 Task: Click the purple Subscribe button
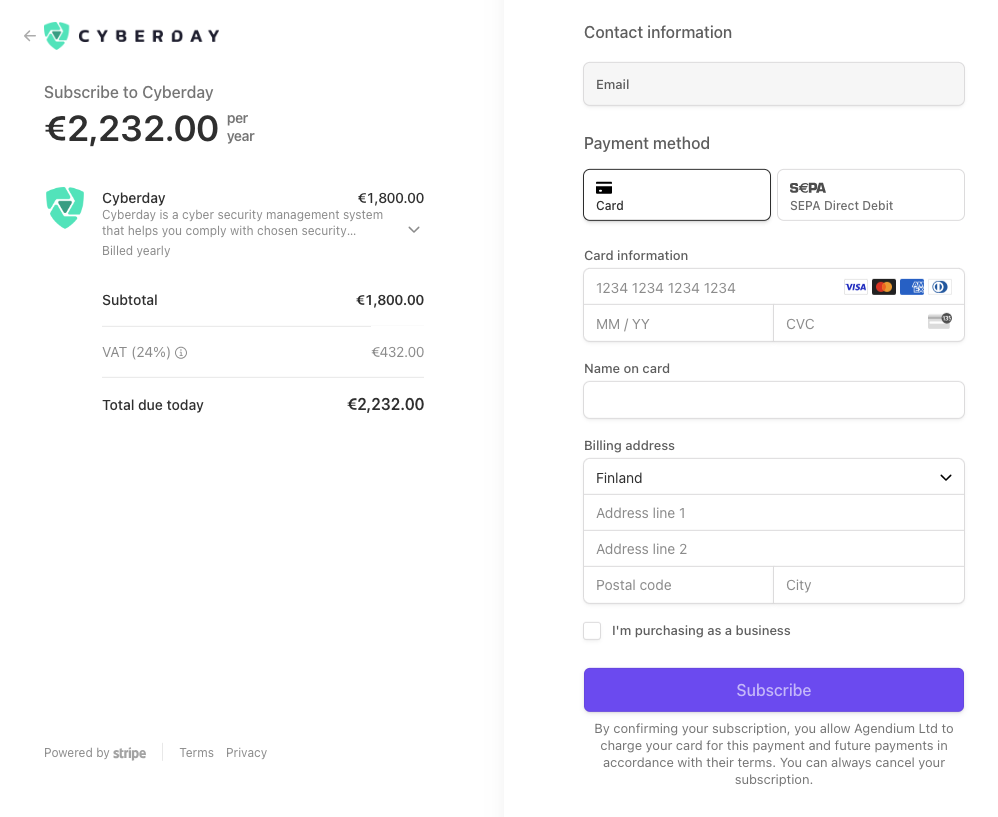point(773,690)
